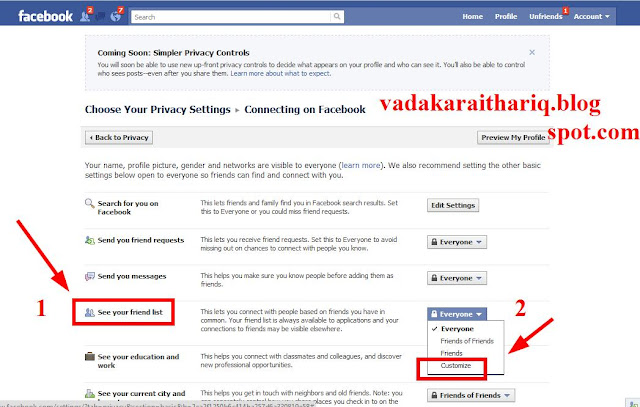The width and height of the screenshot is (640, 407).
Task: Open messages icon in top bar
Action: click(x=100, y=17)
